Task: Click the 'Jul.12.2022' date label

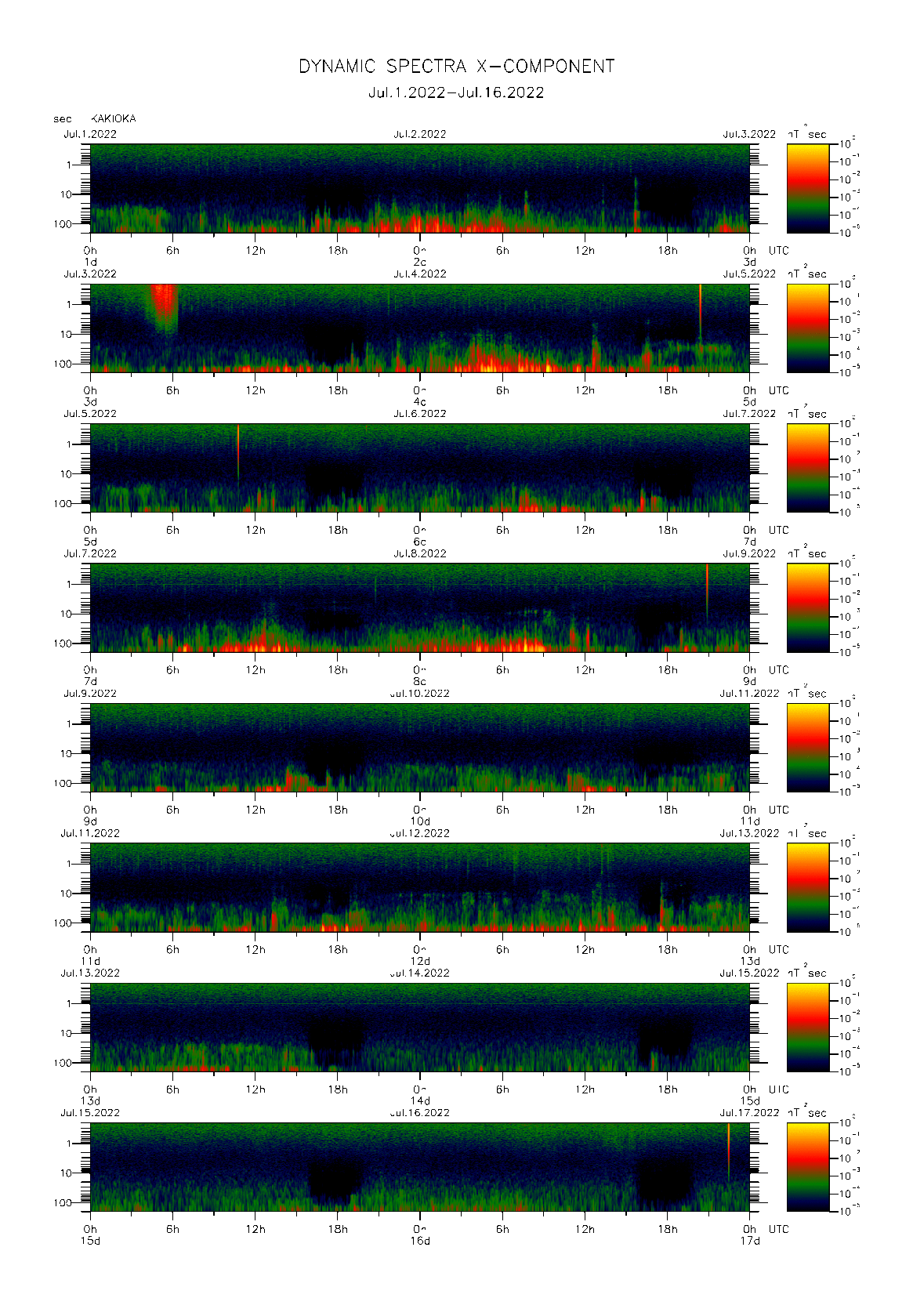Action: (420, 833)
